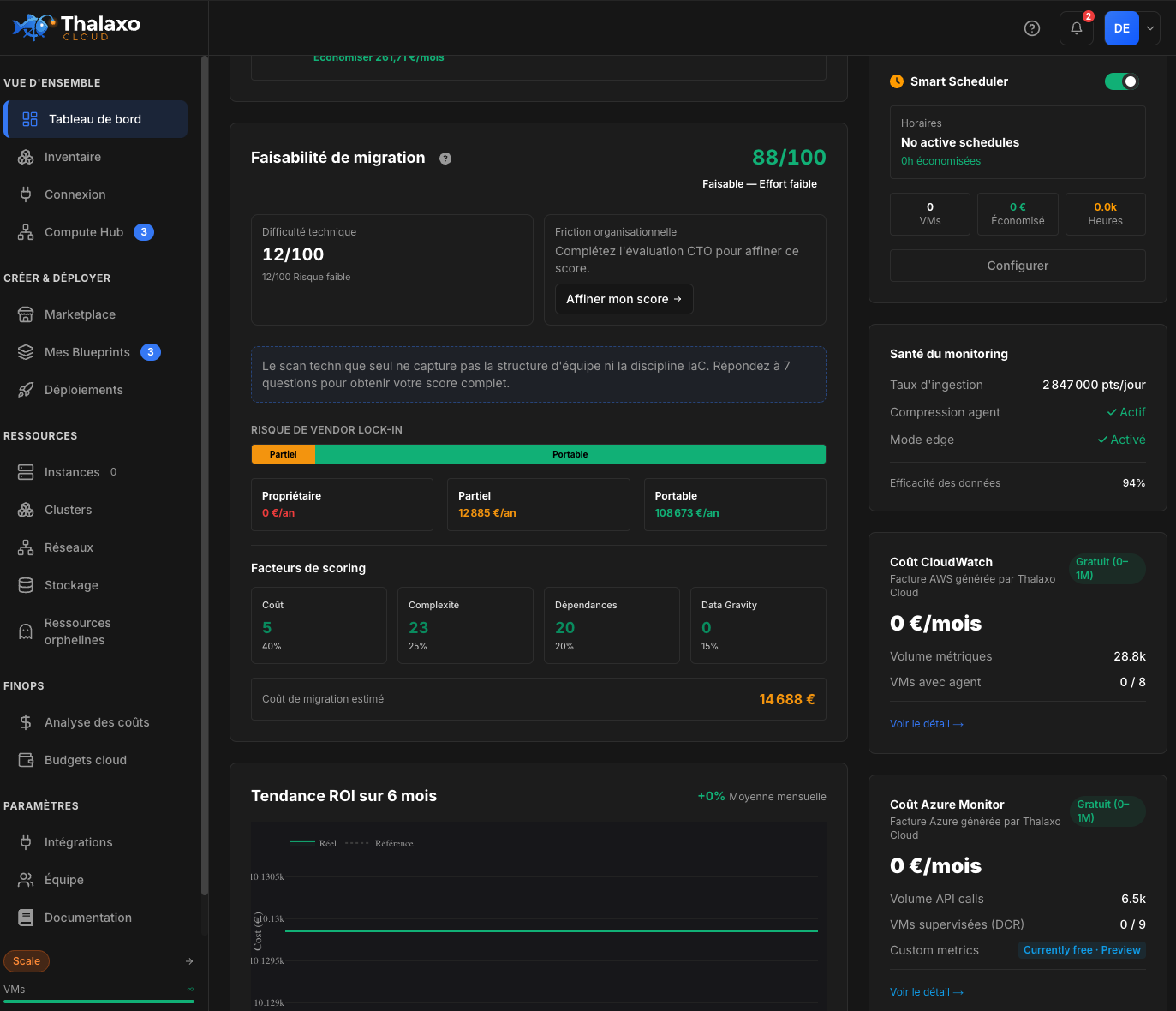Click the migration feasibility info question icon
Screen dimensions: 1176x1011
click(445, 159)
